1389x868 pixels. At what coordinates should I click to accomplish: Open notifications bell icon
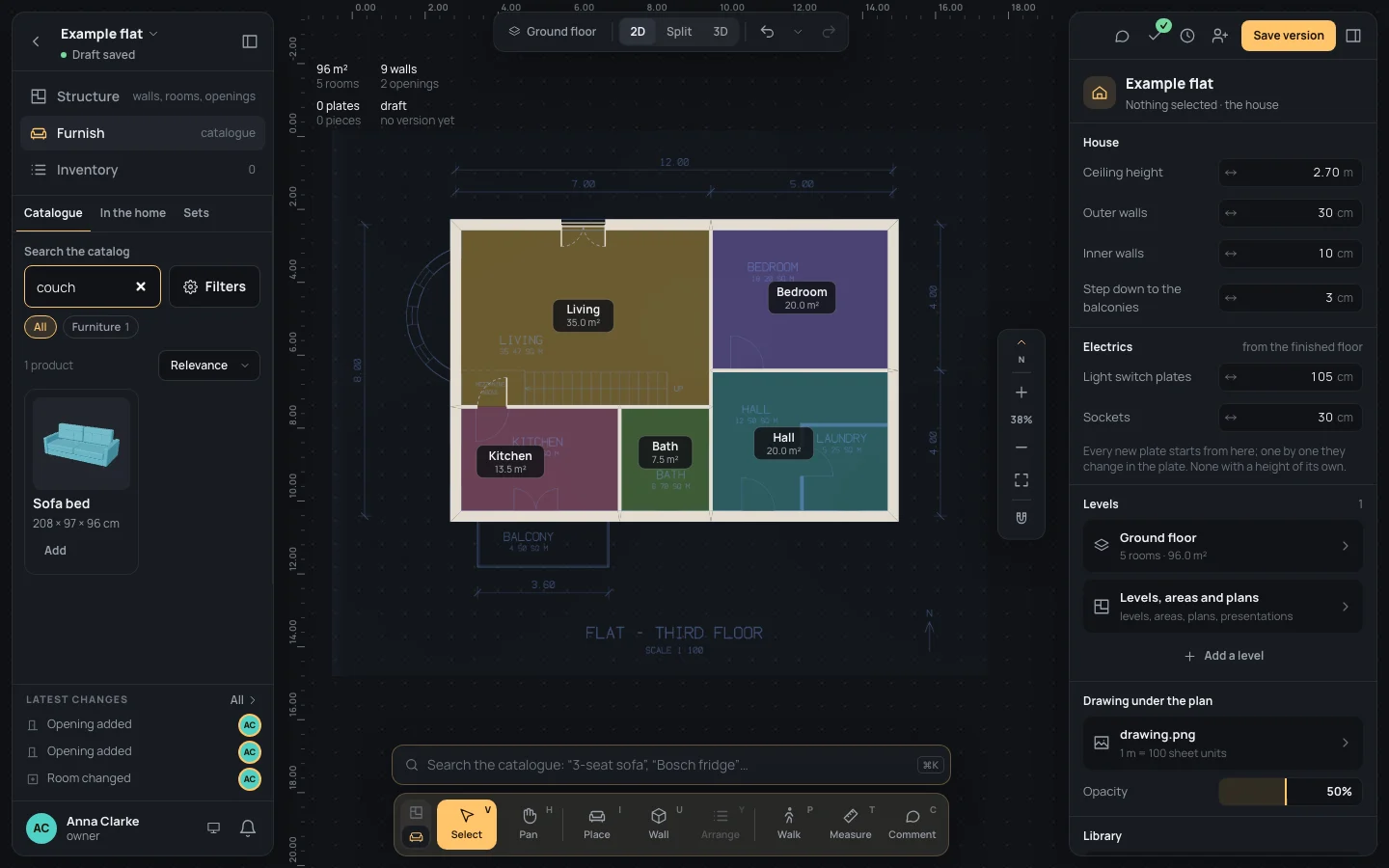[248, 827]
